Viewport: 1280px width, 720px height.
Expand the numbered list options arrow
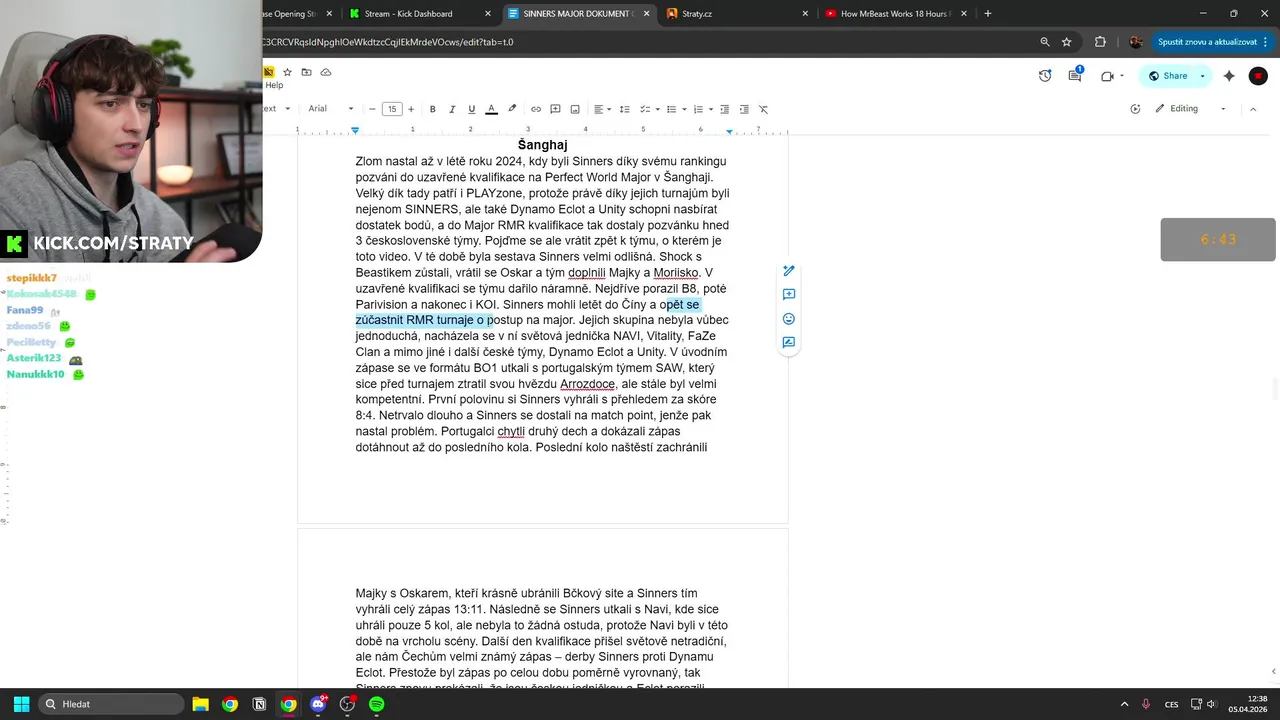pyautogui.click(x=709, y=109)
